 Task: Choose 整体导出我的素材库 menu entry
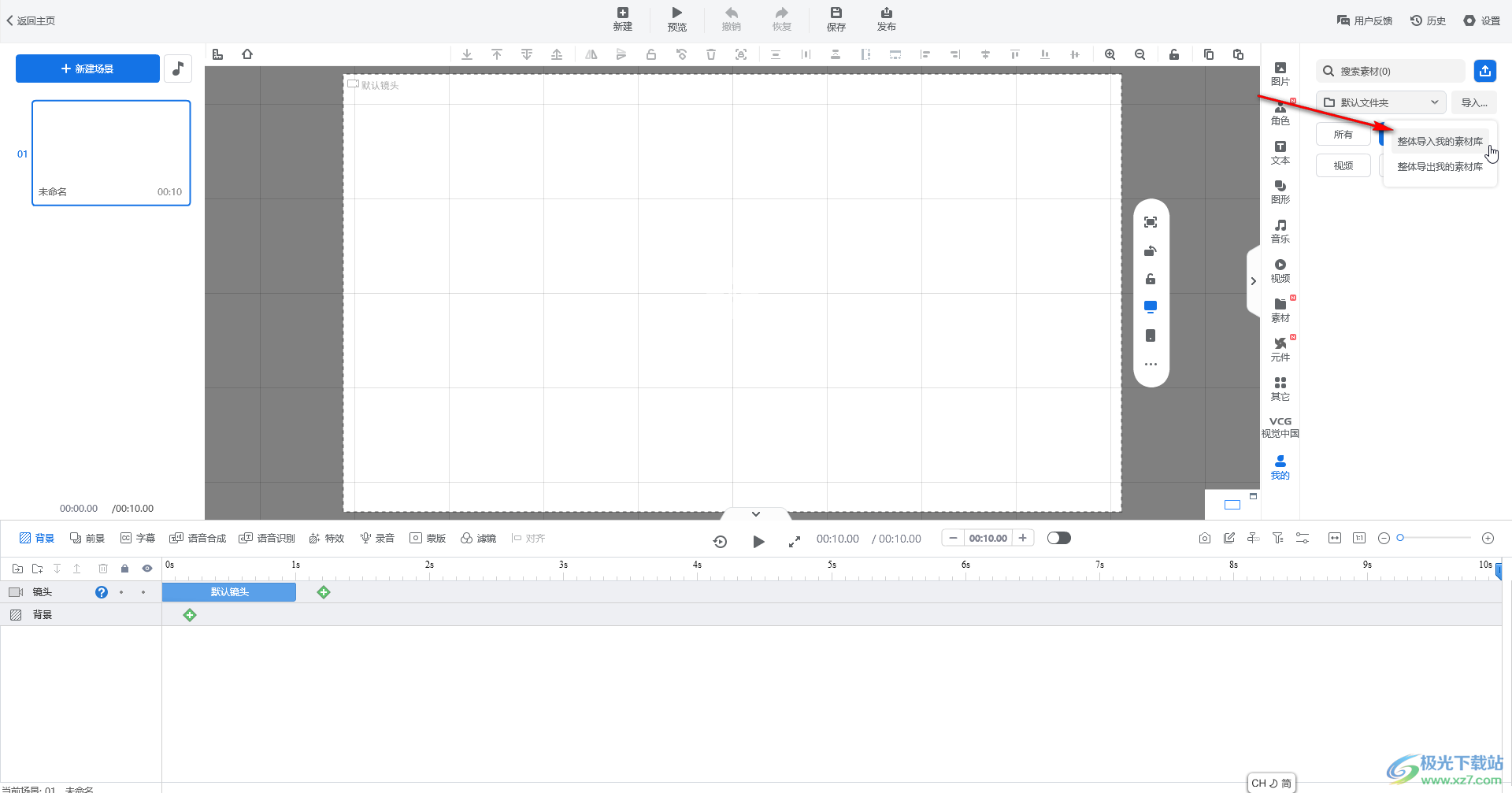pyautogui.click(x=1440, y=167)
